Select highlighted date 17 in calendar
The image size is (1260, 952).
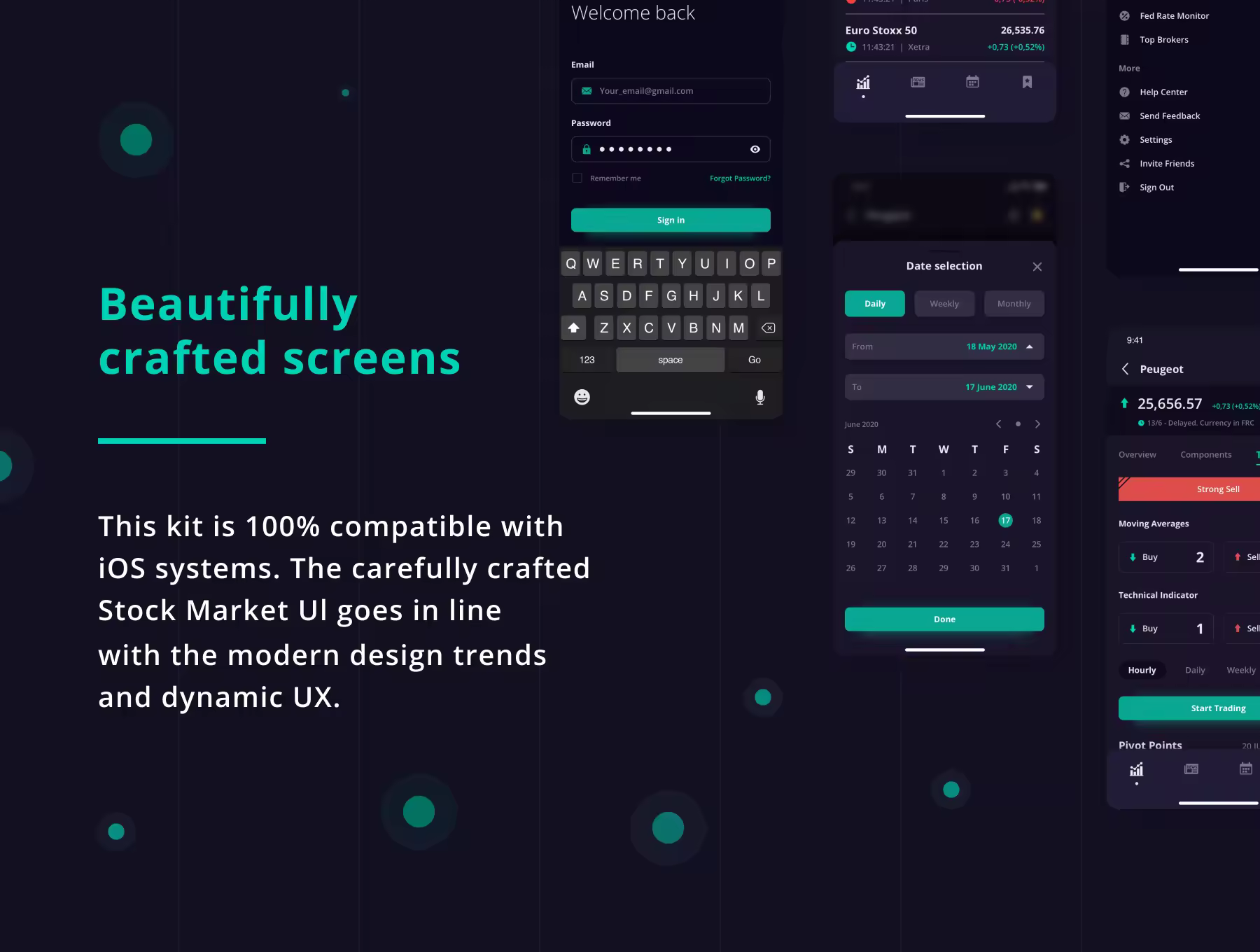point(1005,520)
